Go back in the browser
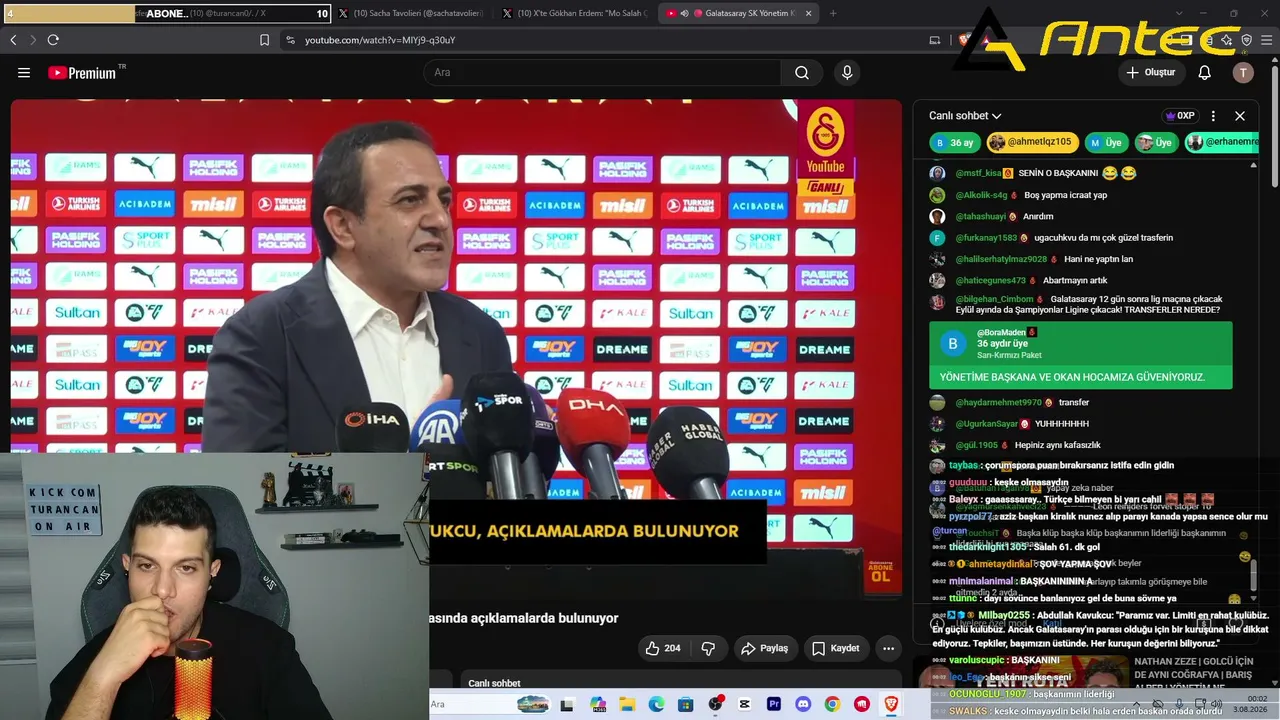Viewport: 1280px width, 720px height. point(13,40)
